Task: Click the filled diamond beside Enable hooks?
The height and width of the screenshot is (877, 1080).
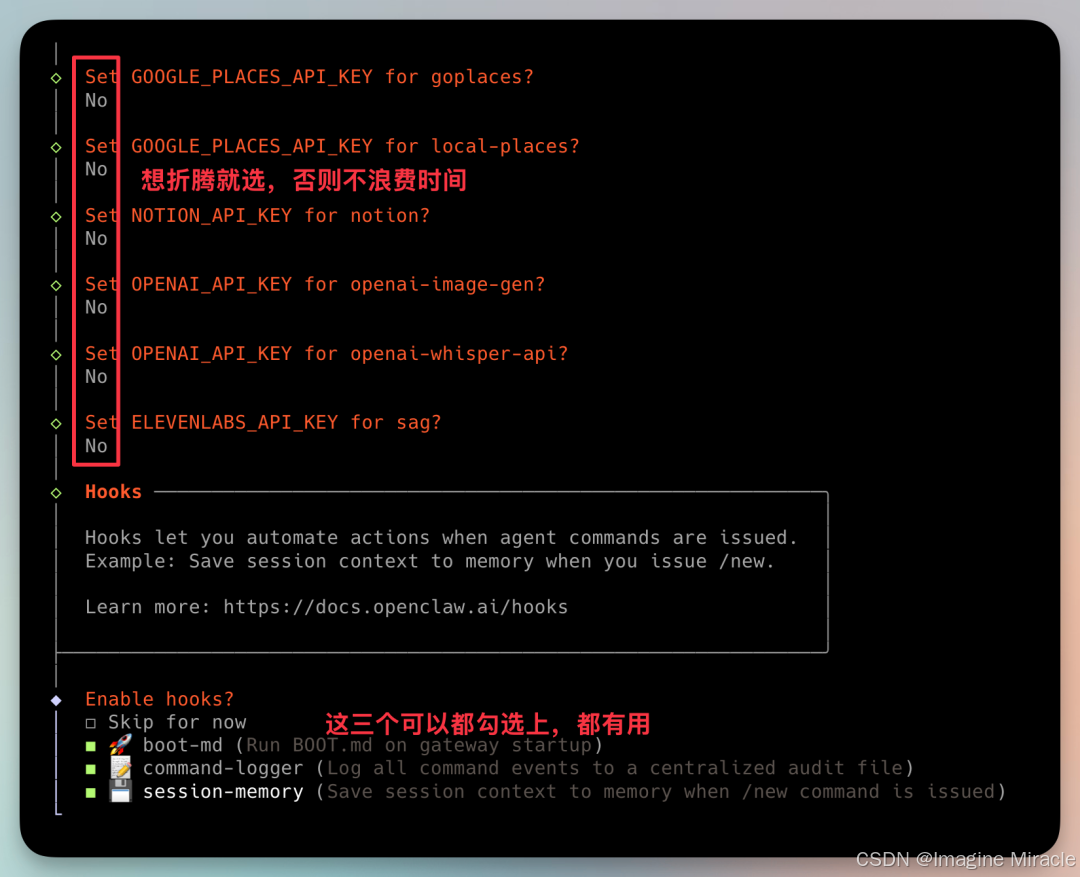Action: [x=56, y=700]
